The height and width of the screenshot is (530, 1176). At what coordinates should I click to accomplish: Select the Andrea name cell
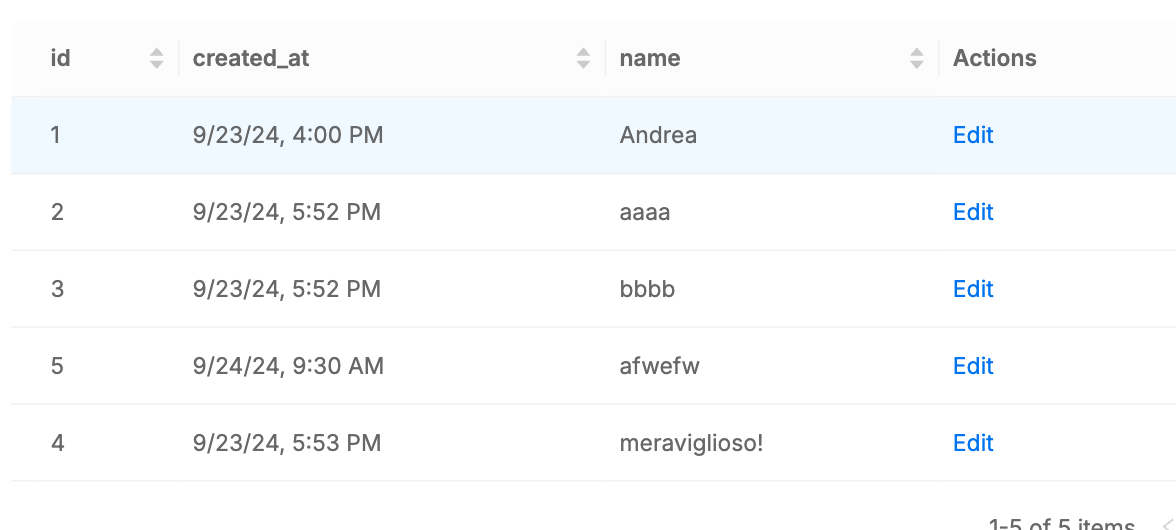pos(658,135)
